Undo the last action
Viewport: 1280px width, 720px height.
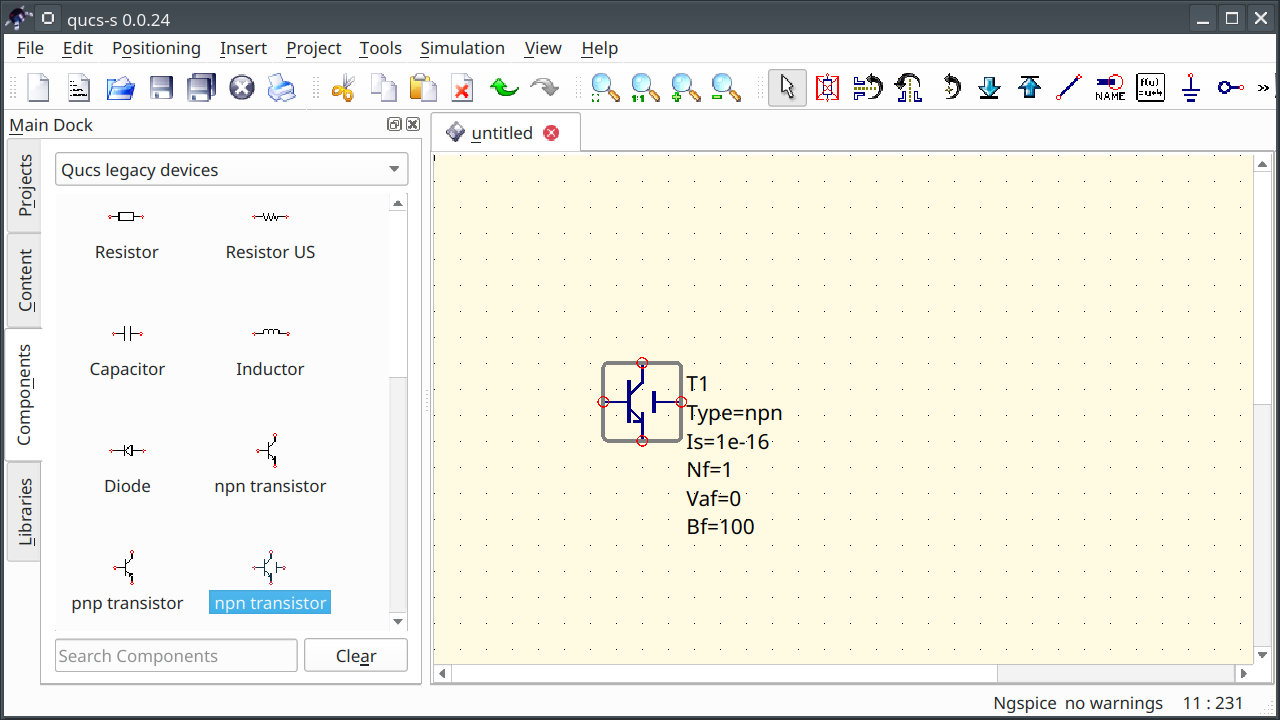504,88
